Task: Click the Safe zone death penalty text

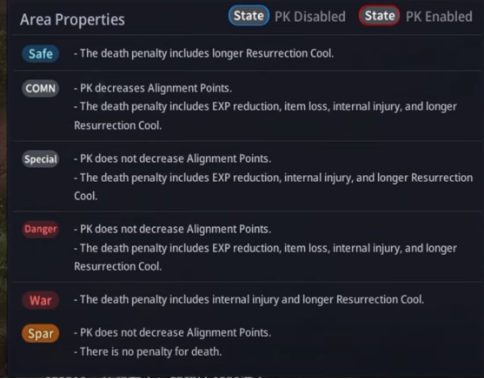Action: coord(204,53)
